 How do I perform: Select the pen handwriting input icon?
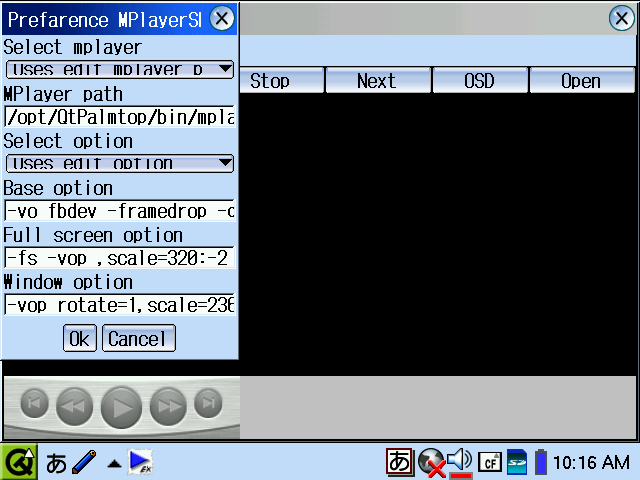[x=84, y=462]
